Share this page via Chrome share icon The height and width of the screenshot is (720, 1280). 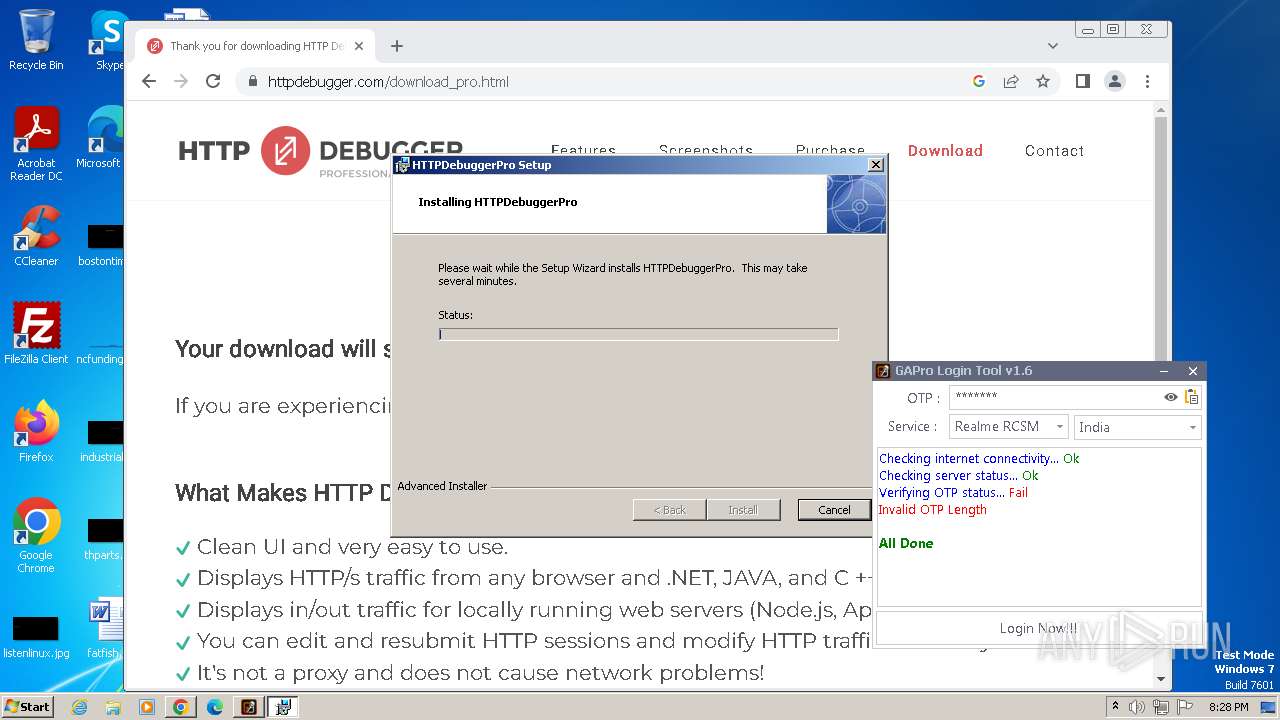[1011, 82]
